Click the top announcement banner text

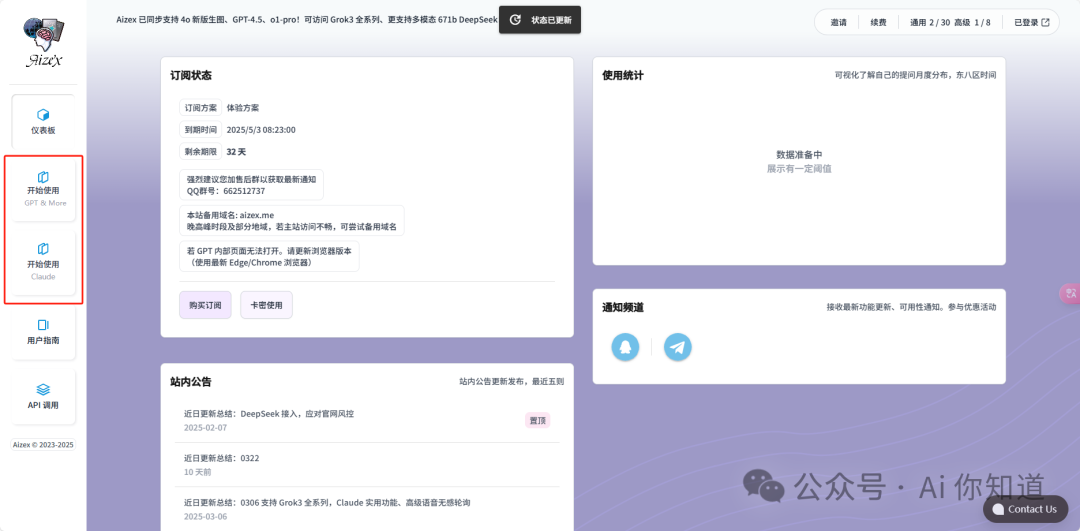tap(307, 20)
